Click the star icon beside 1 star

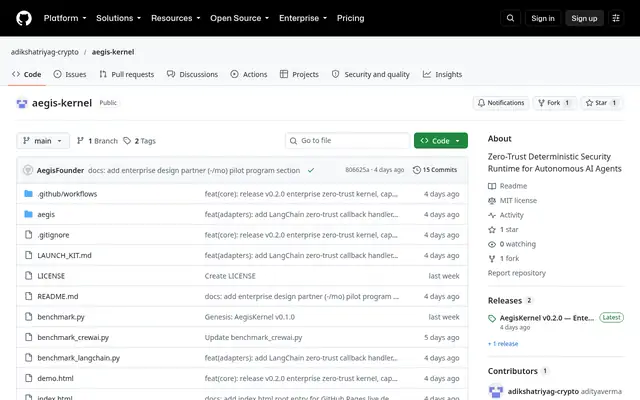[492, 229]
